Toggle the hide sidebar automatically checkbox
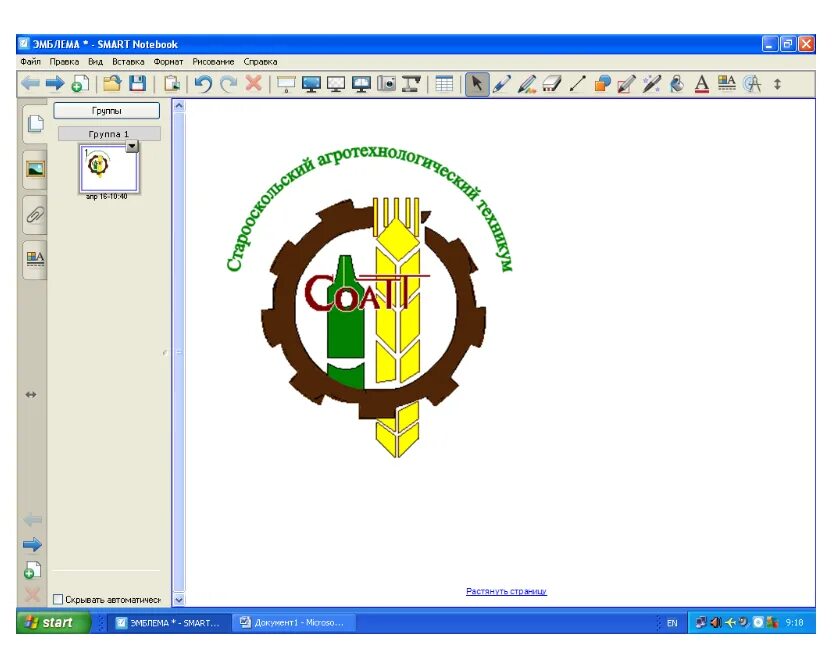Image resolution: width=832 pixels, height=650 pixels. point(58,599)
